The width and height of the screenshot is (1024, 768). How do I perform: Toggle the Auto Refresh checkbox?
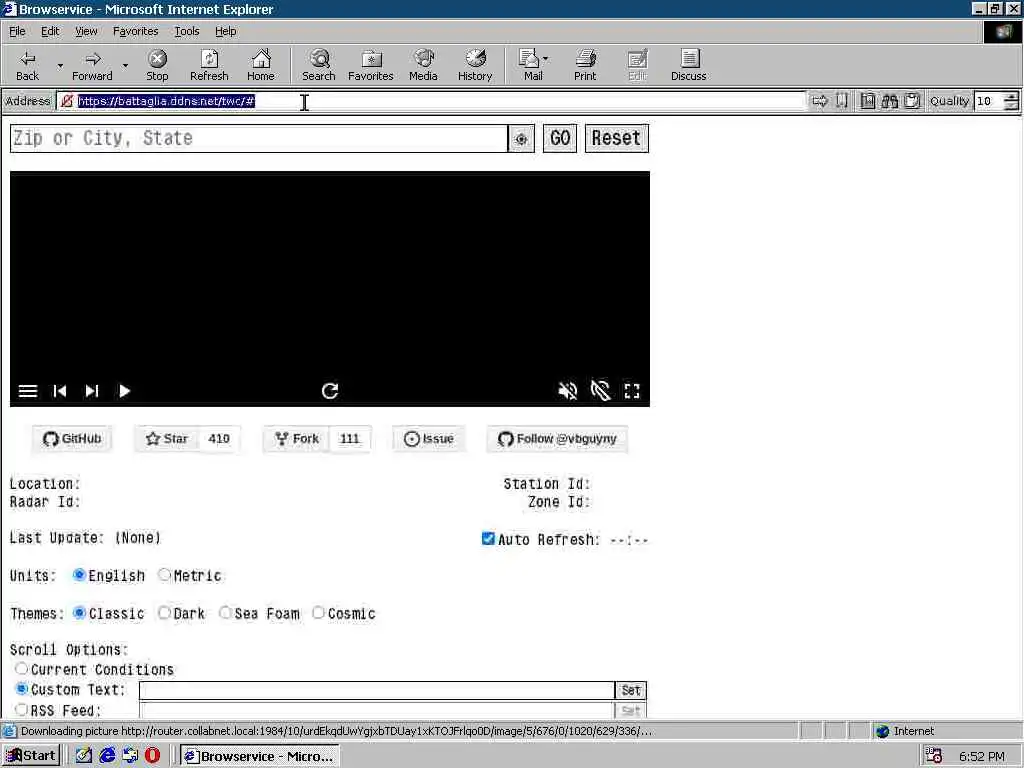click(488, 538)
